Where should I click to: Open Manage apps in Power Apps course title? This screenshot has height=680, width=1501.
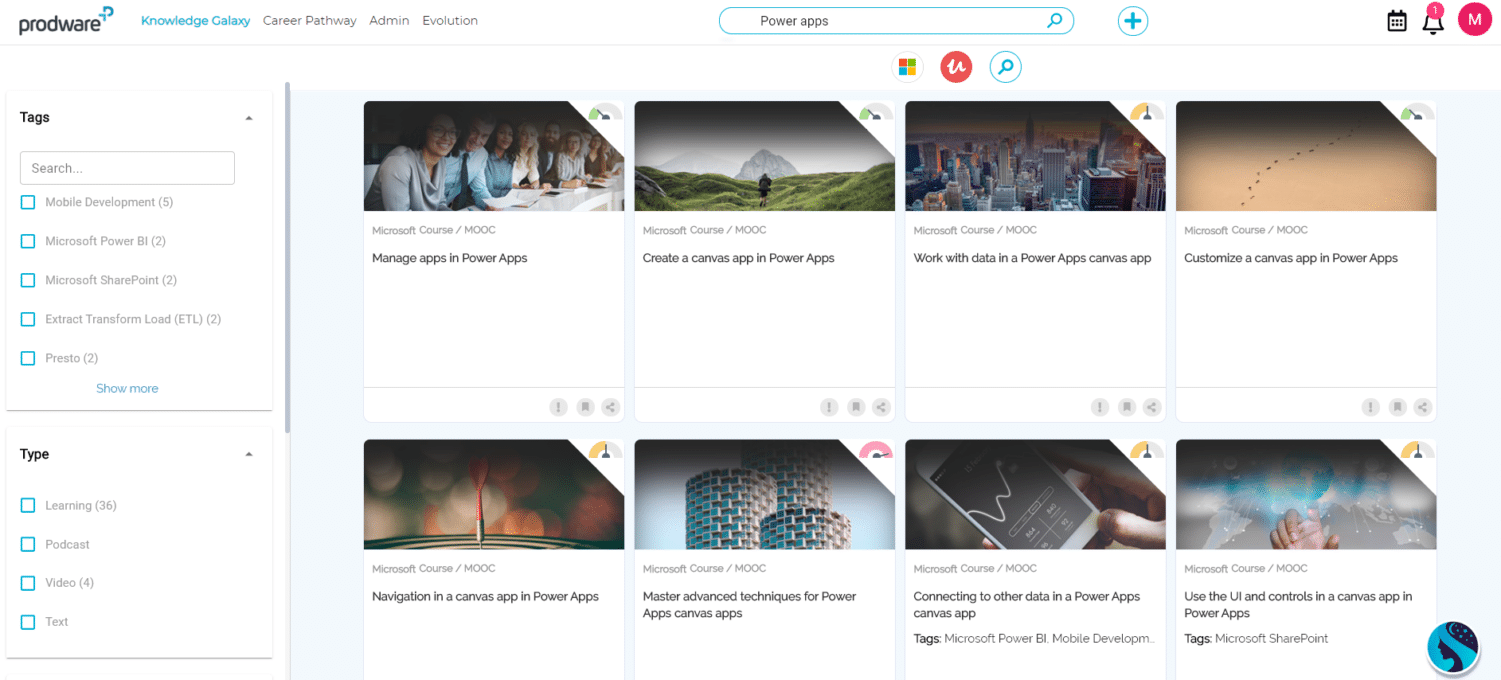coord(450,258)
